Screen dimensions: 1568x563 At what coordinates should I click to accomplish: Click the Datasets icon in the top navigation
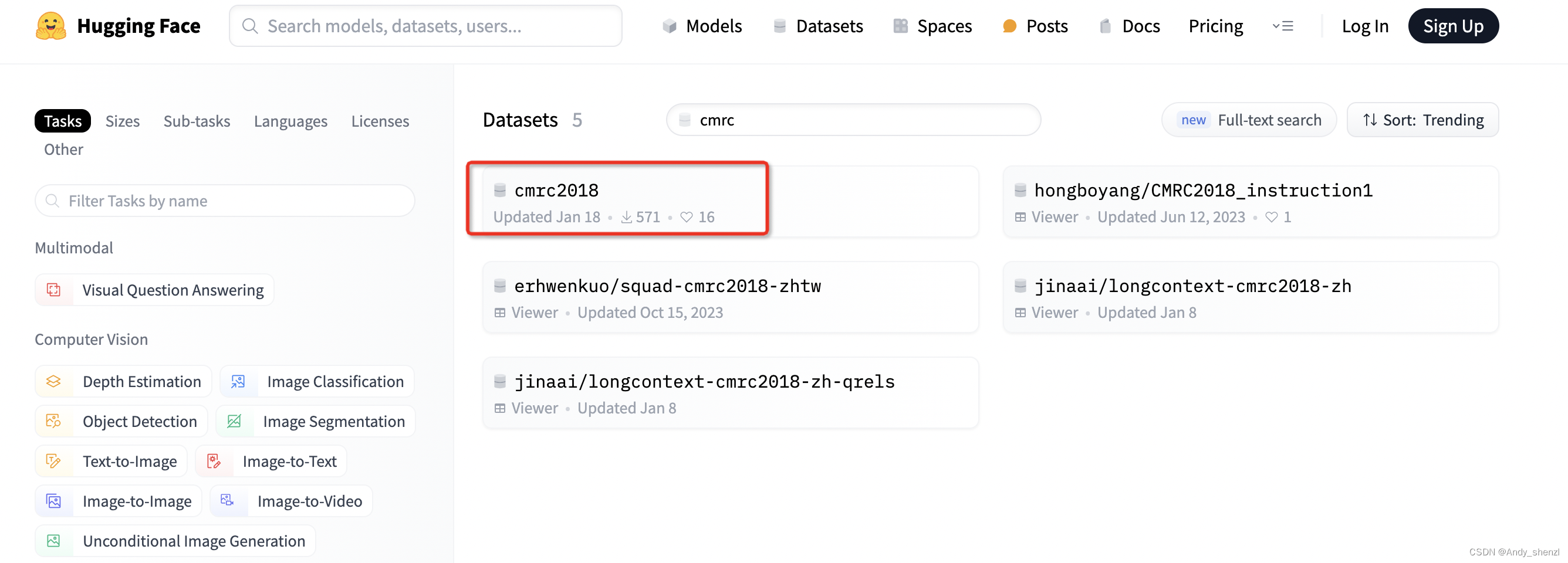pos(780,26)
